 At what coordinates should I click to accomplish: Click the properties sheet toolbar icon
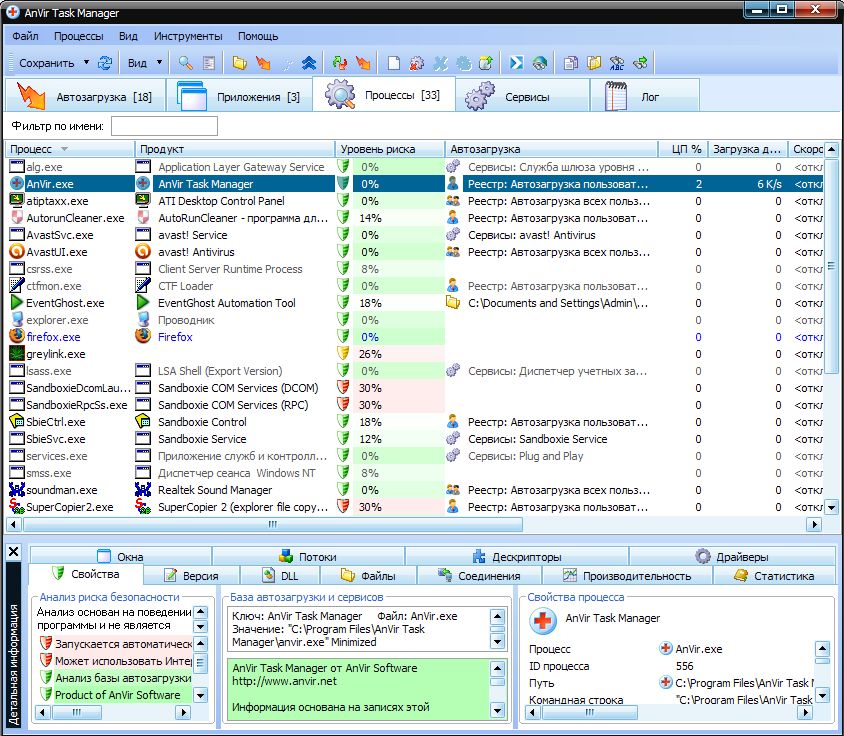[x=209, y=63]
